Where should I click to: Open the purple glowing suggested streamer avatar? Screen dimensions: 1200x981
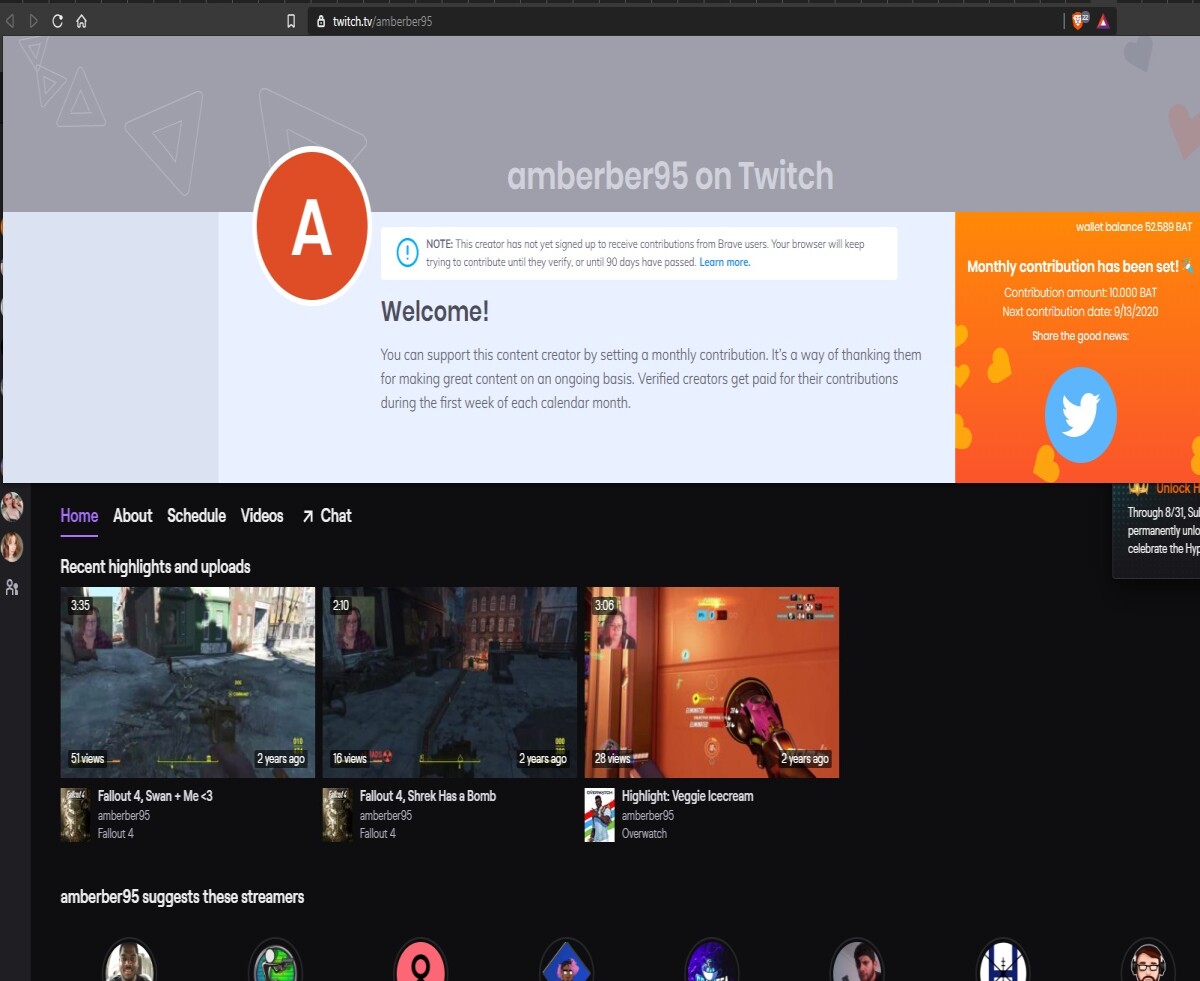click(712, 962)
